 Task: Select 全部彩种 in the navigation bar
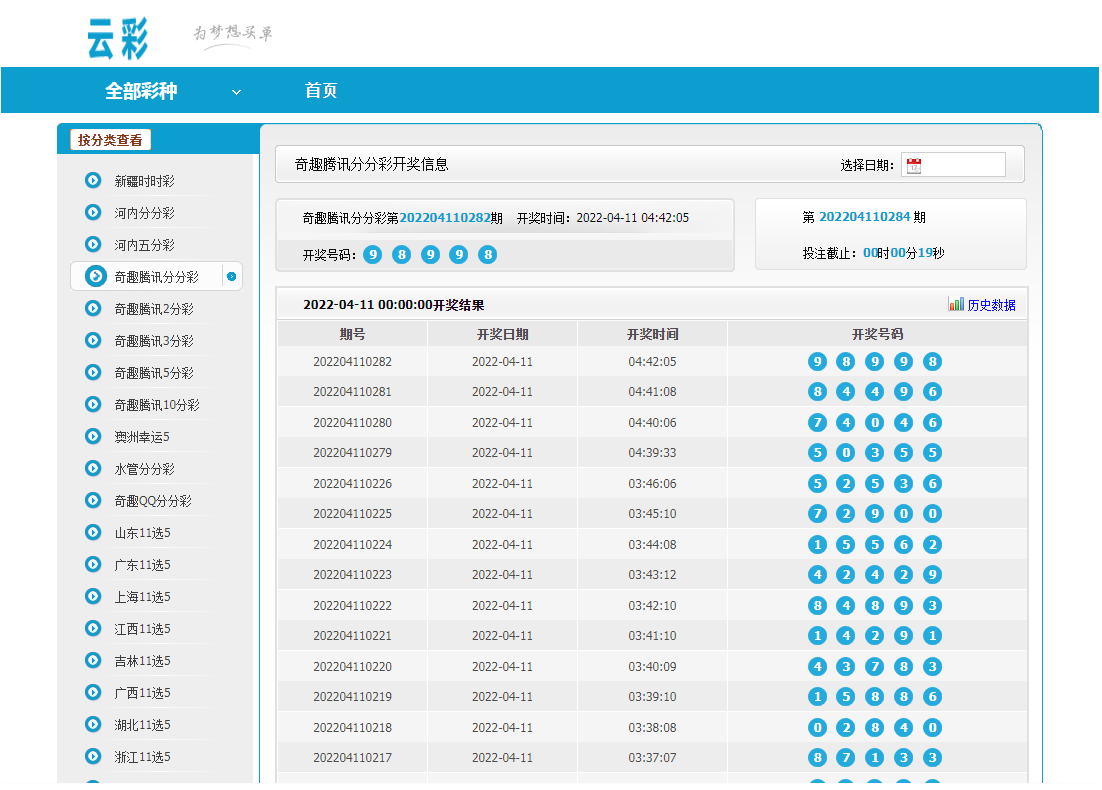[x=142, y=90]
